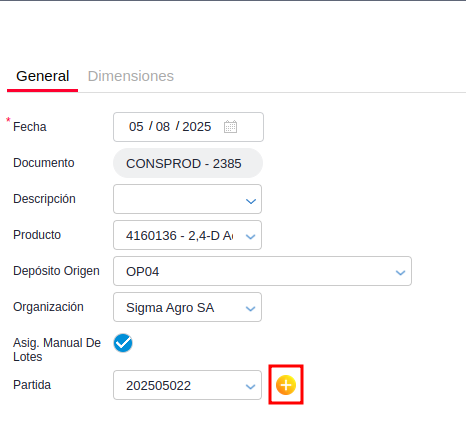Viewport: 466px width, 425px height.
Task: Select the General tab
Action: [43, 76]
